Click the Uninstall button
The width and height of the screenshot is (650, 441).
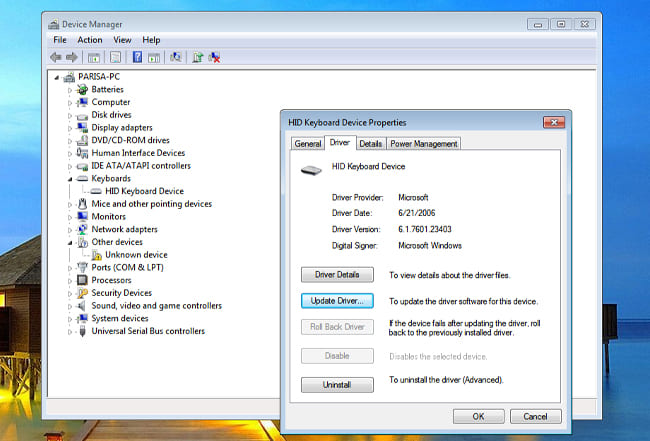click(337, 385)
